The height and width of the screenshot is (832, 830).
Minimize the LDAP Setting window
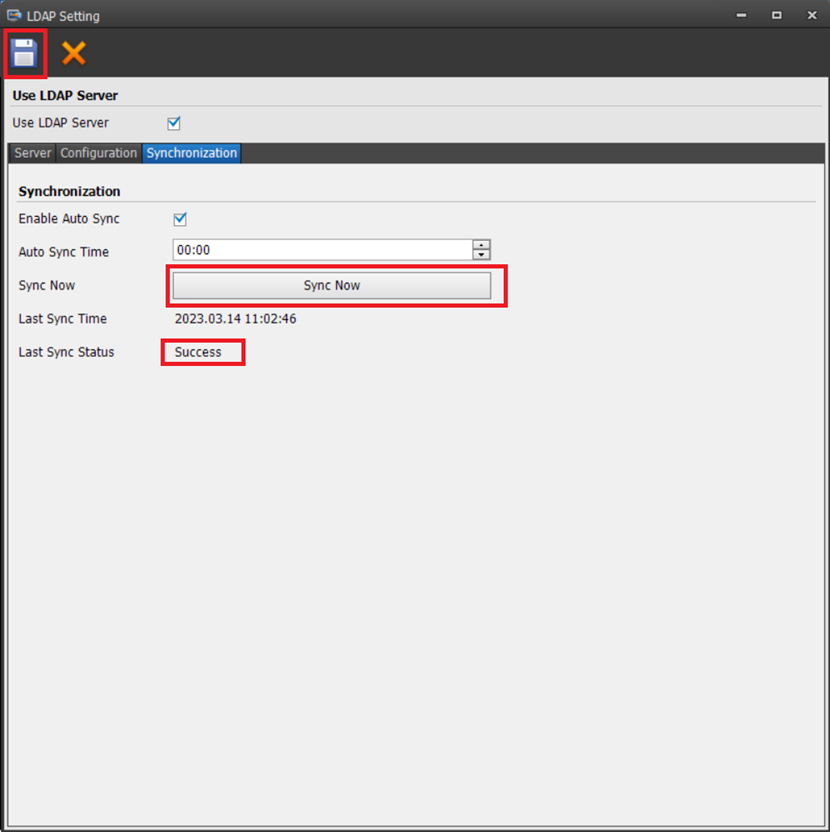pyautogui.click(x=741, y=16)
